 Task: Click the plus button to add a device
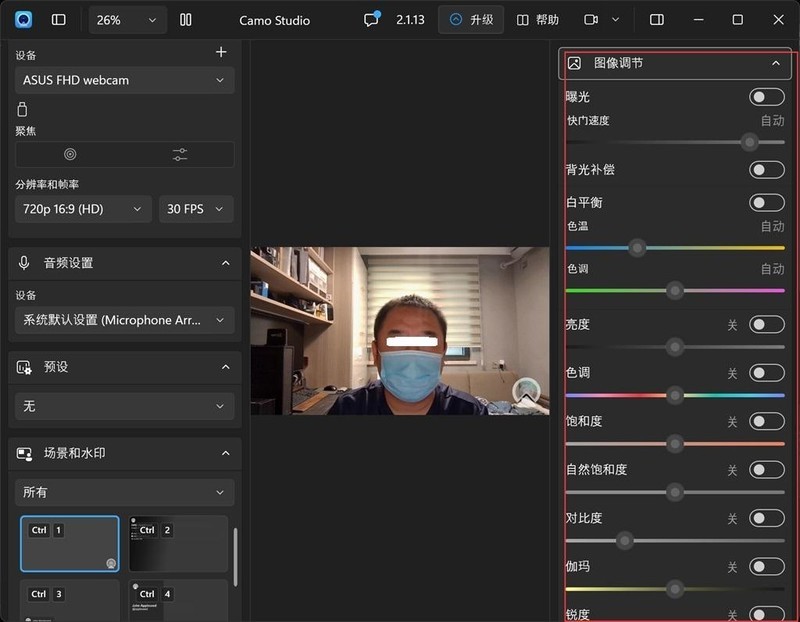[x=221, y=52]
